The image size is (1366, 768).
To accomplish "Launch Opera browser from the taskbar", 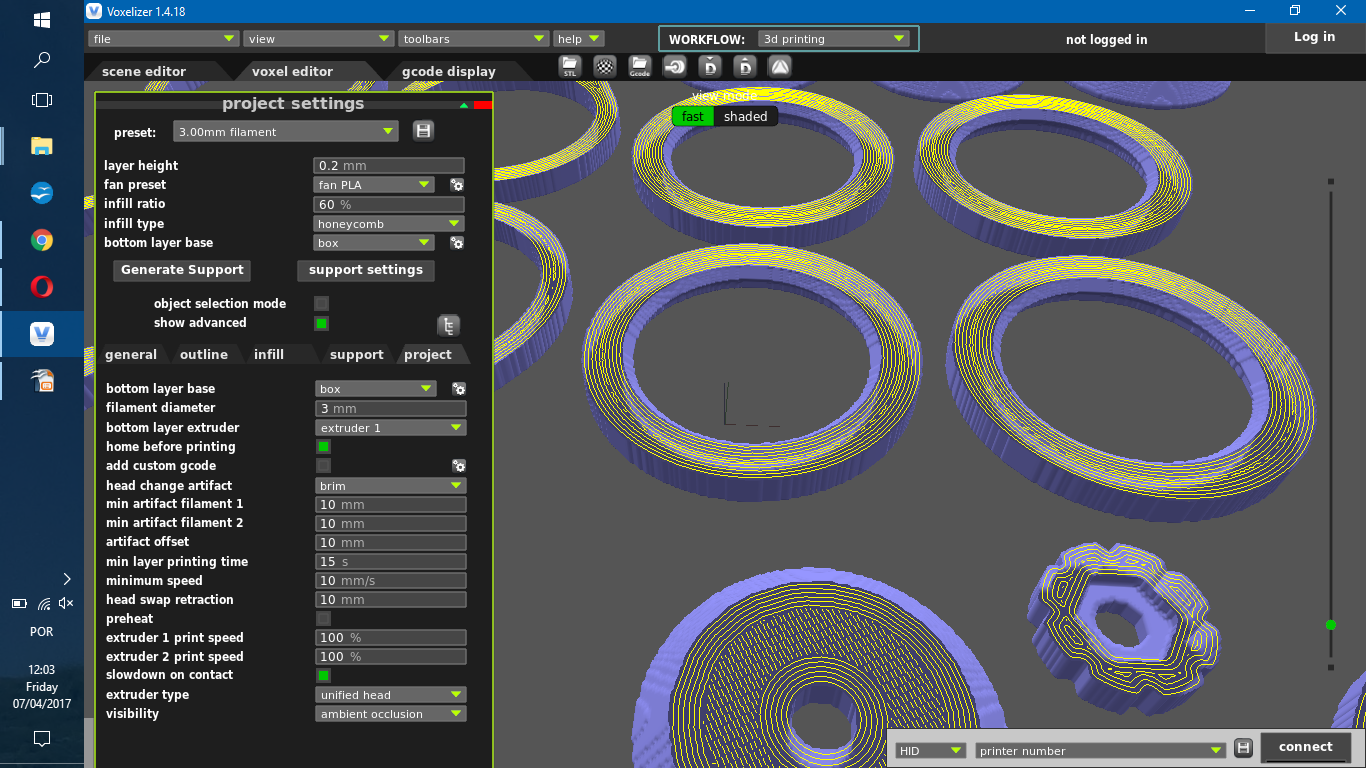I will tap(42, 287).
